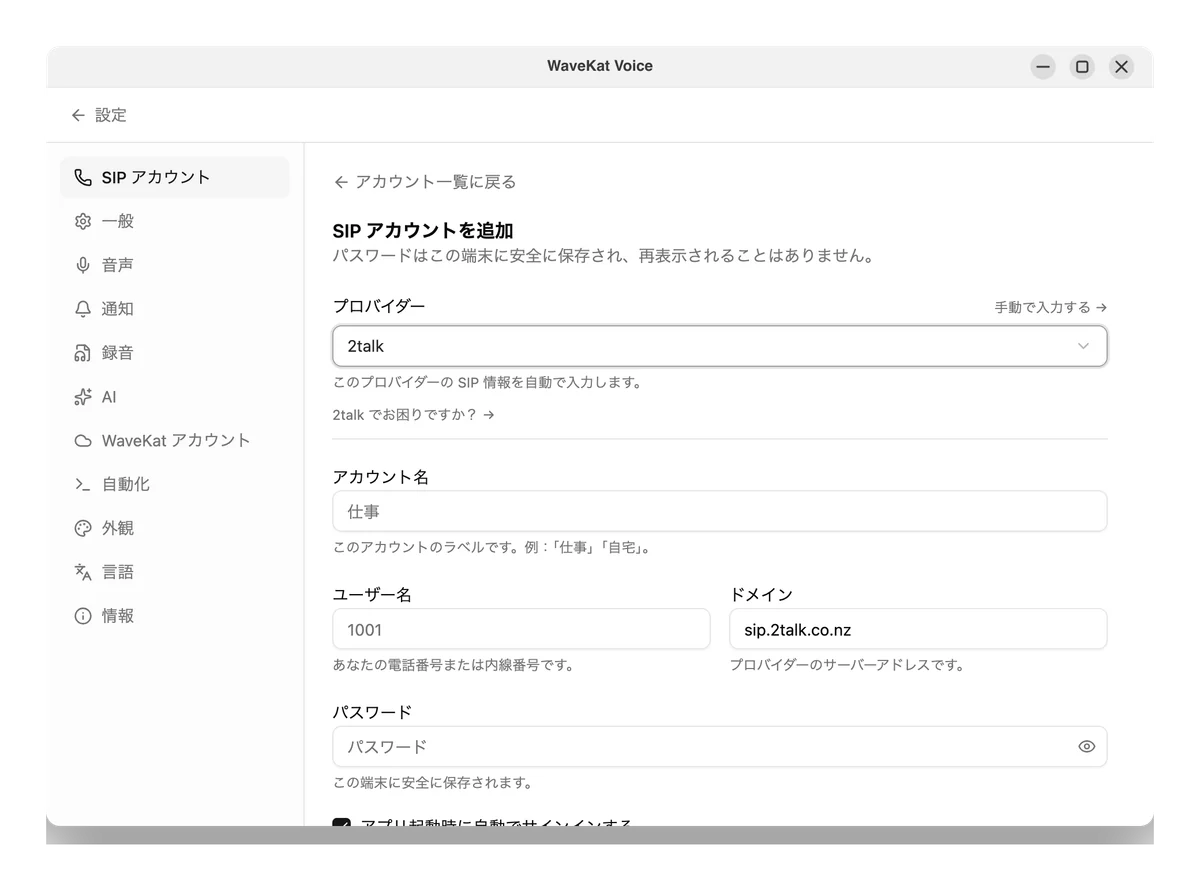Image resolution: width=1200 pixels, height=872 pixels.
Task: Open the SIP アカウント settings section
Action: click(x=175, y=177)
